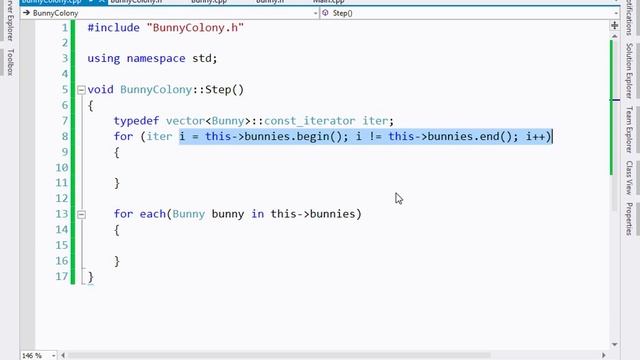Click the "BunnyColony.h" string literal
Screen dimensions: 640x360
[195, 28]
